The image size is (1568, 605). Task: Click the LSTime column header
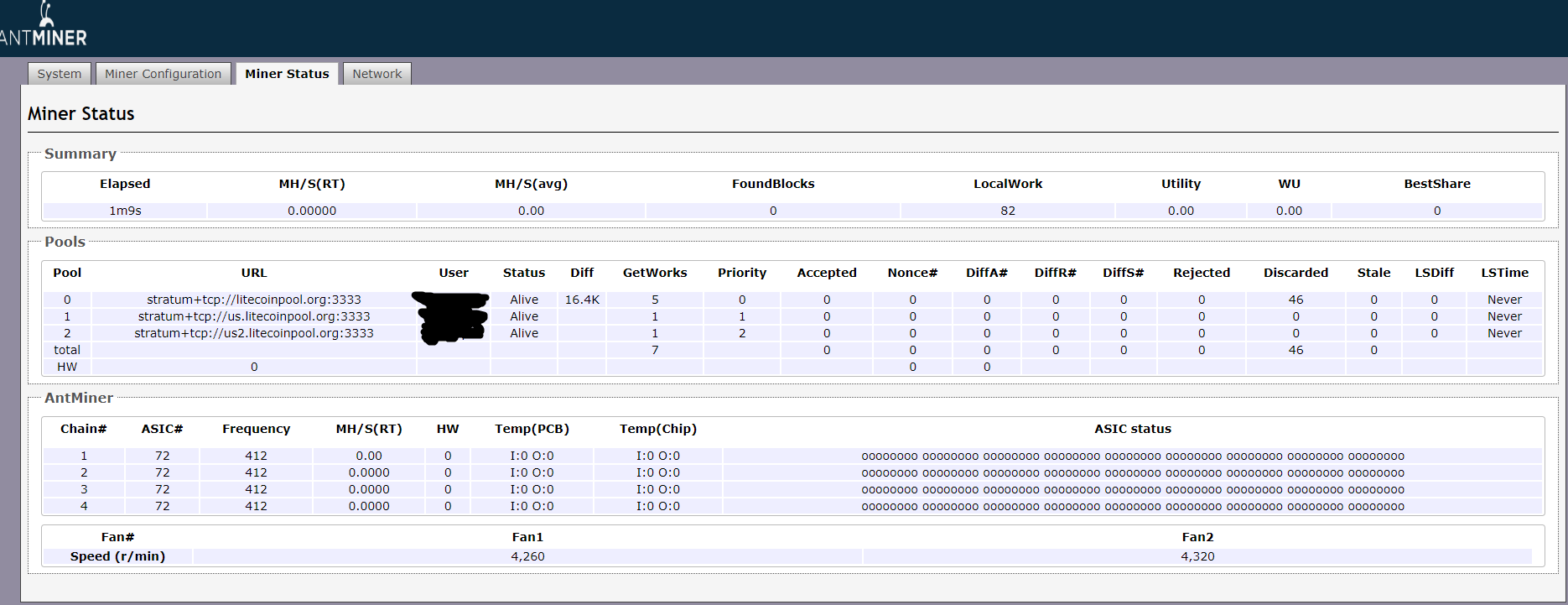1505,273
